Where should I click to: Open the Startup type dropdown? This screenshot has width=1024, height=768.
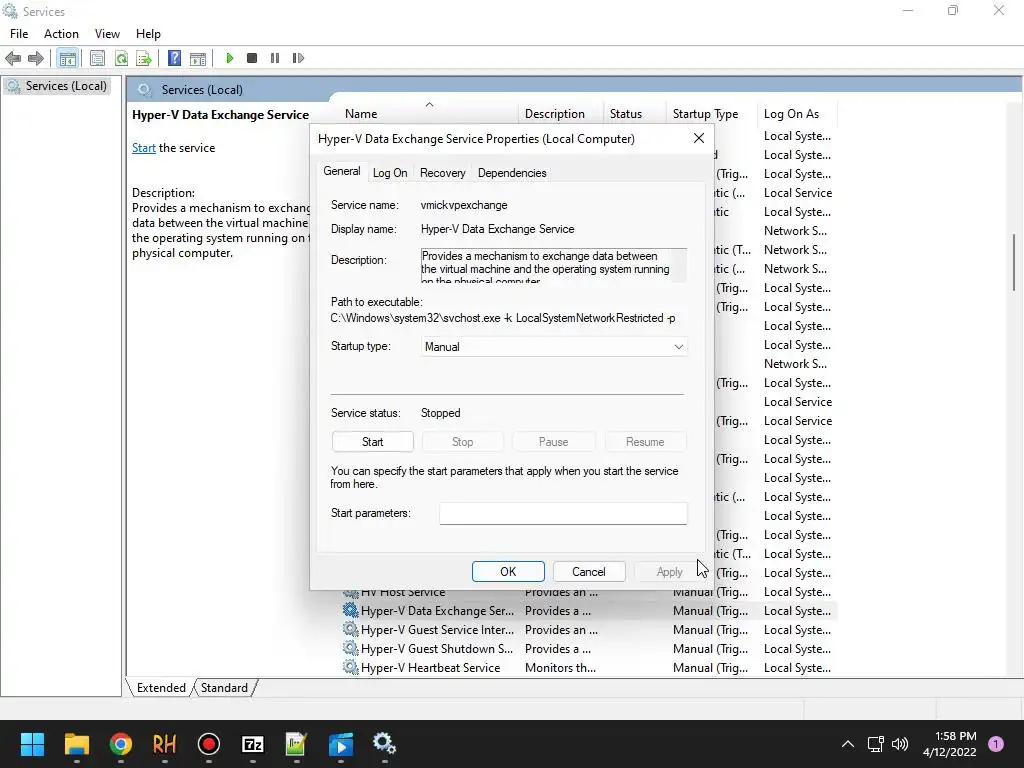(554, 347)
